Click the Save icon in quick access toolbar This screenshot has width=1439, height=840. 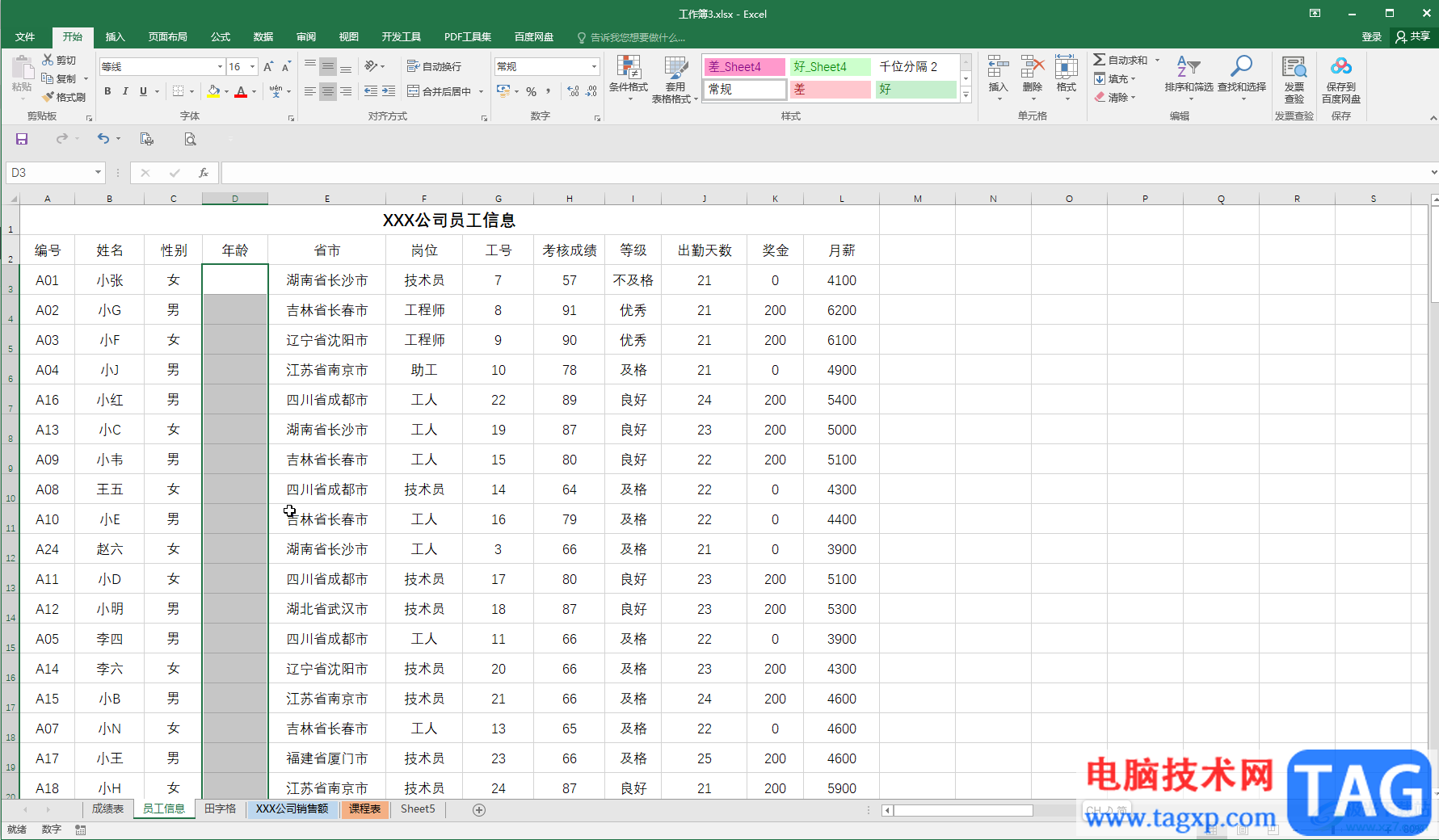pos(22,139)
